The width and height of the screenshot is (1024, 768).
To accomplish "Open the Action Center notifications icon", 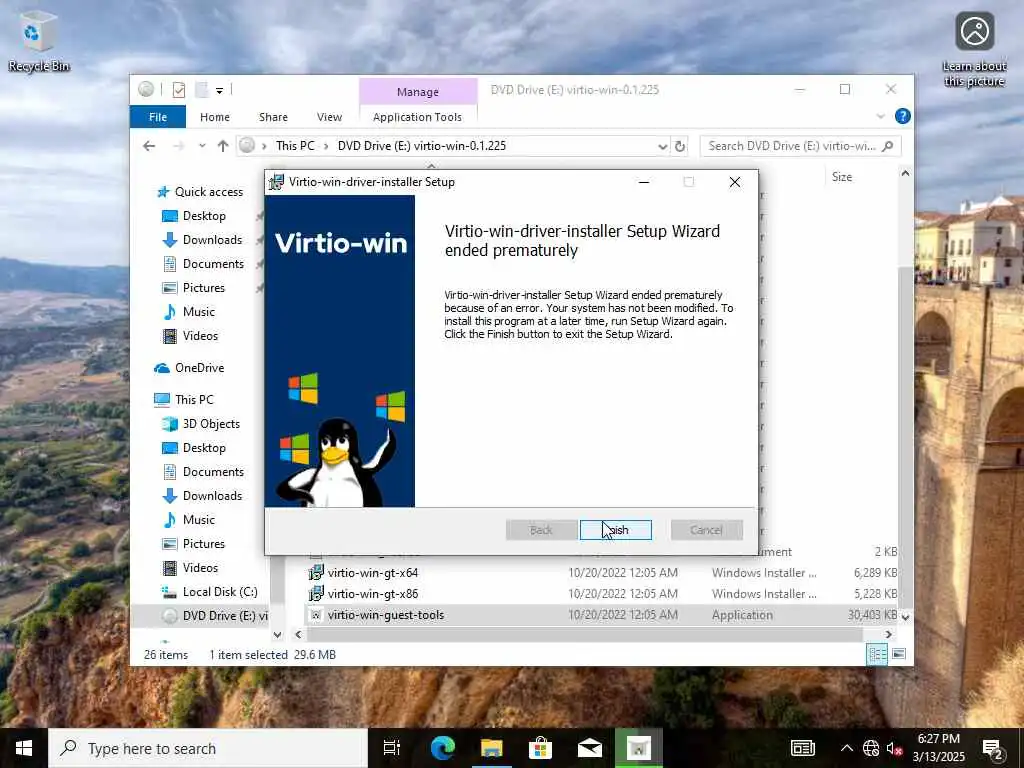I will (993, 748).
